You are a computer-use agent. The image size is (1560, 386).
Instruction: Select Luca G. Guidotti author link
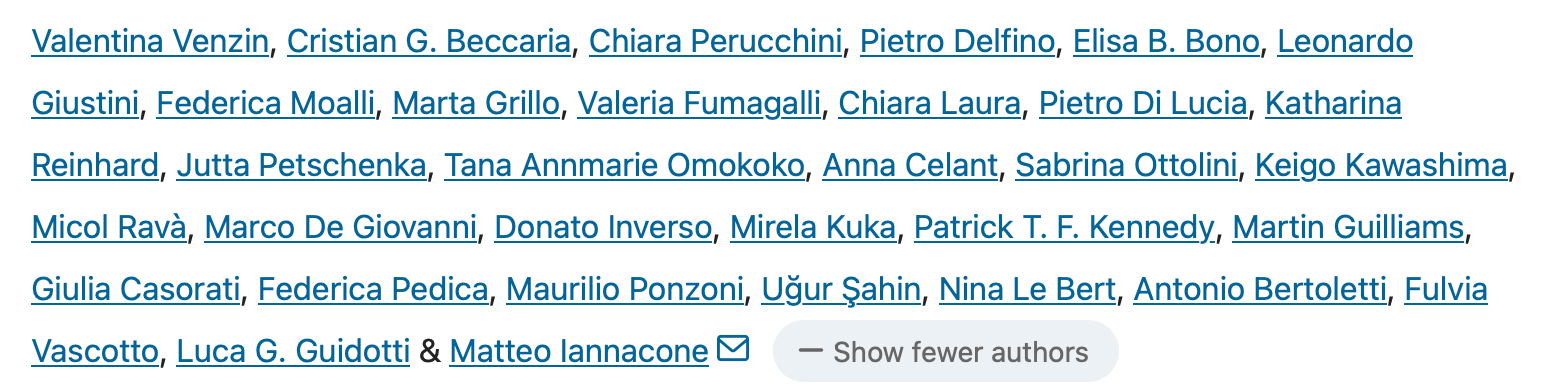point(293,352)
